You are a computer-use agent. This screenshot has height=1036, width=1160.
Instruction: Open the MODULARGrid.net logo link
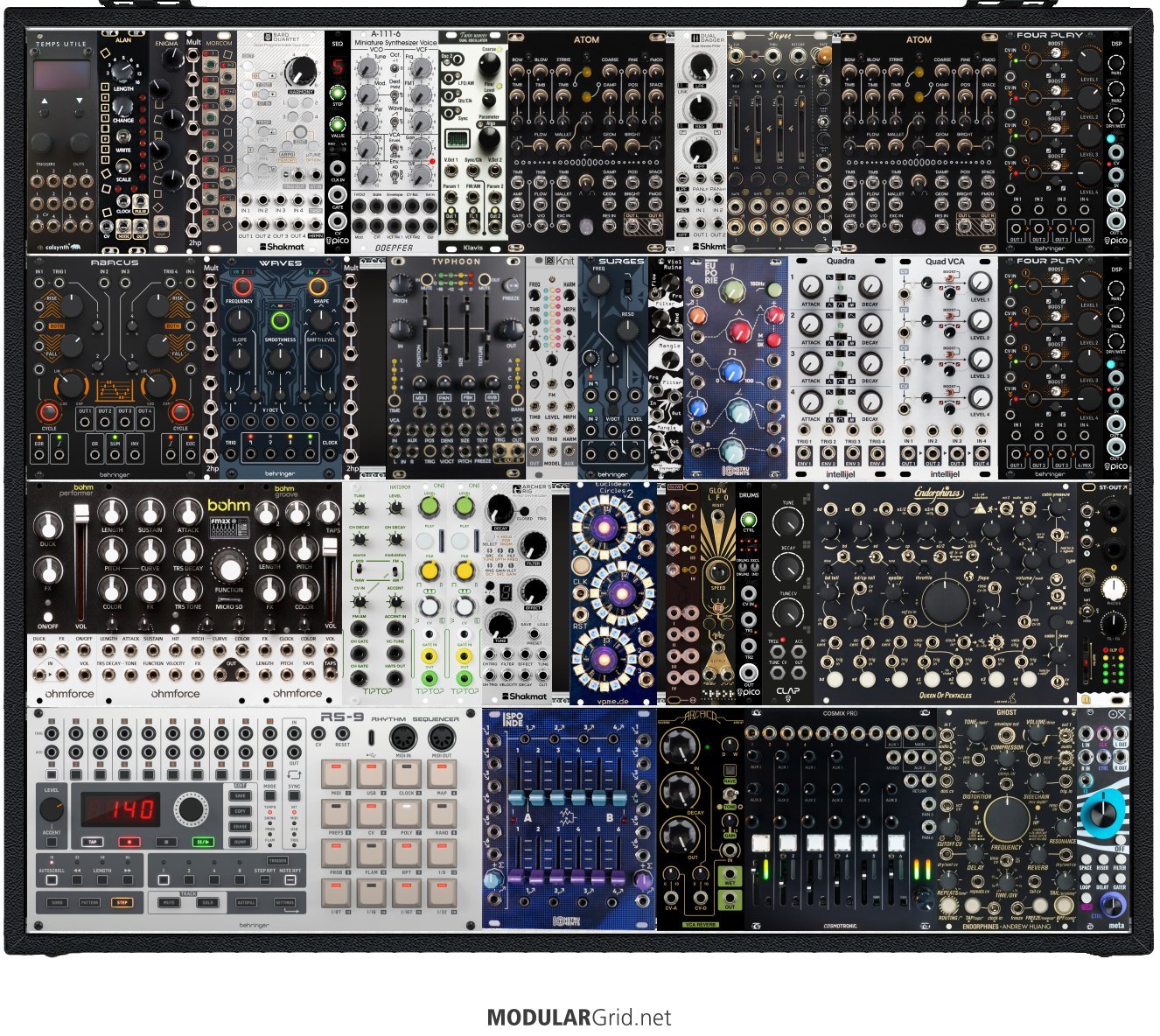[x=579, y=1018]
